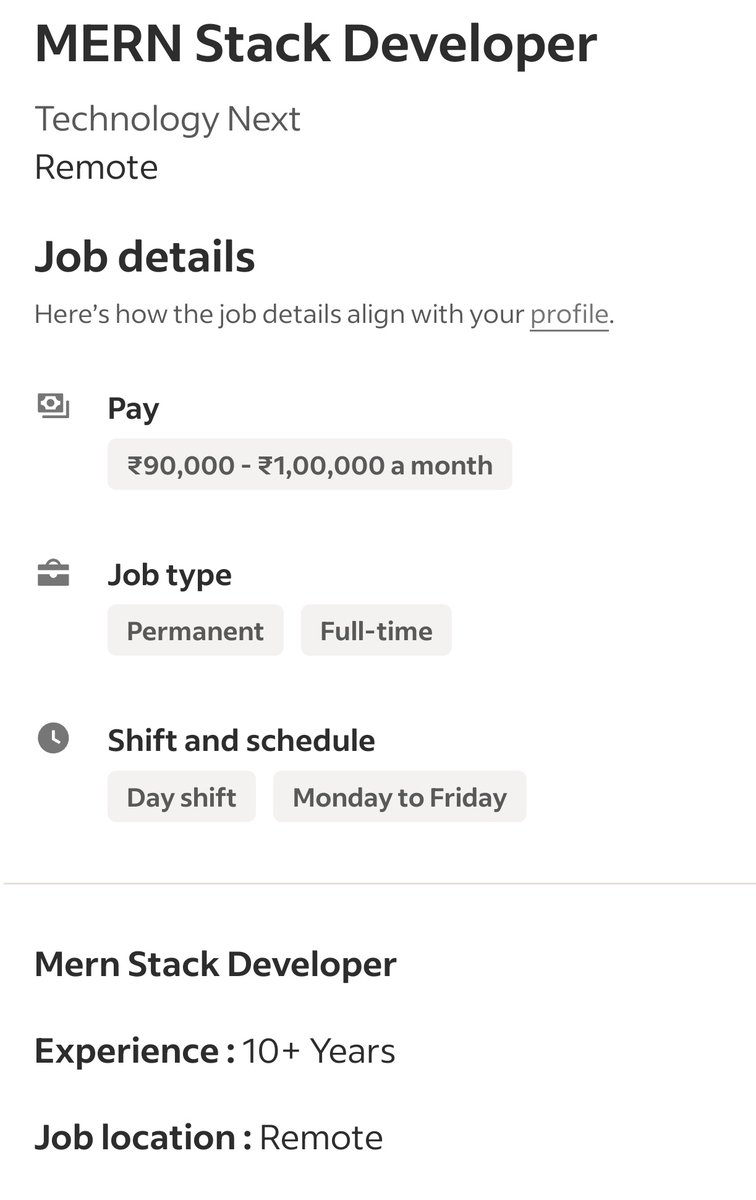Click the MERN Stack Developer title
Viewport: 756px width, 1200px height.
pos(316,43)
